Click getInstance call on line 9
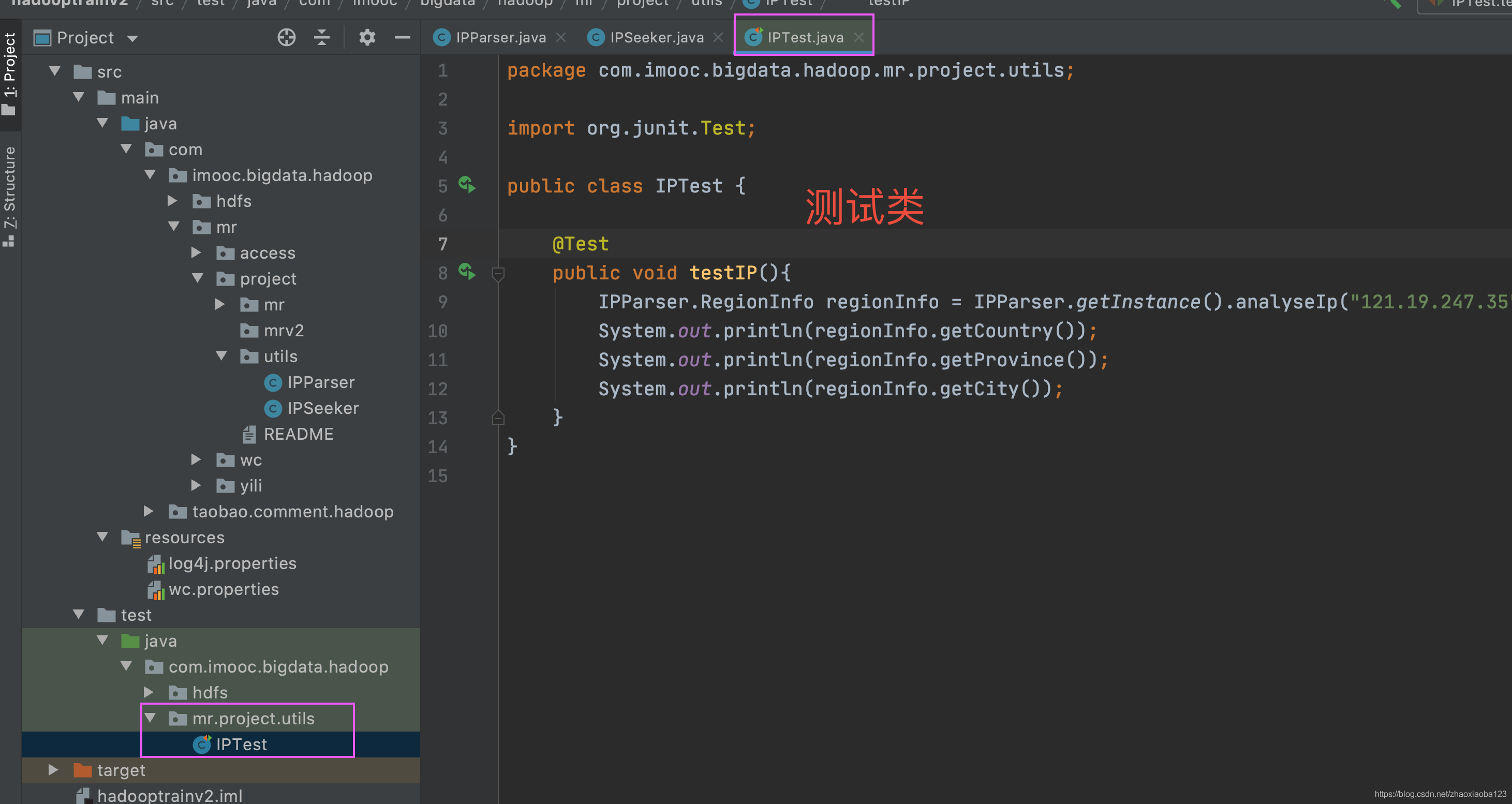The width and height of the screenshot is (1512, 804). [1138, 302]
